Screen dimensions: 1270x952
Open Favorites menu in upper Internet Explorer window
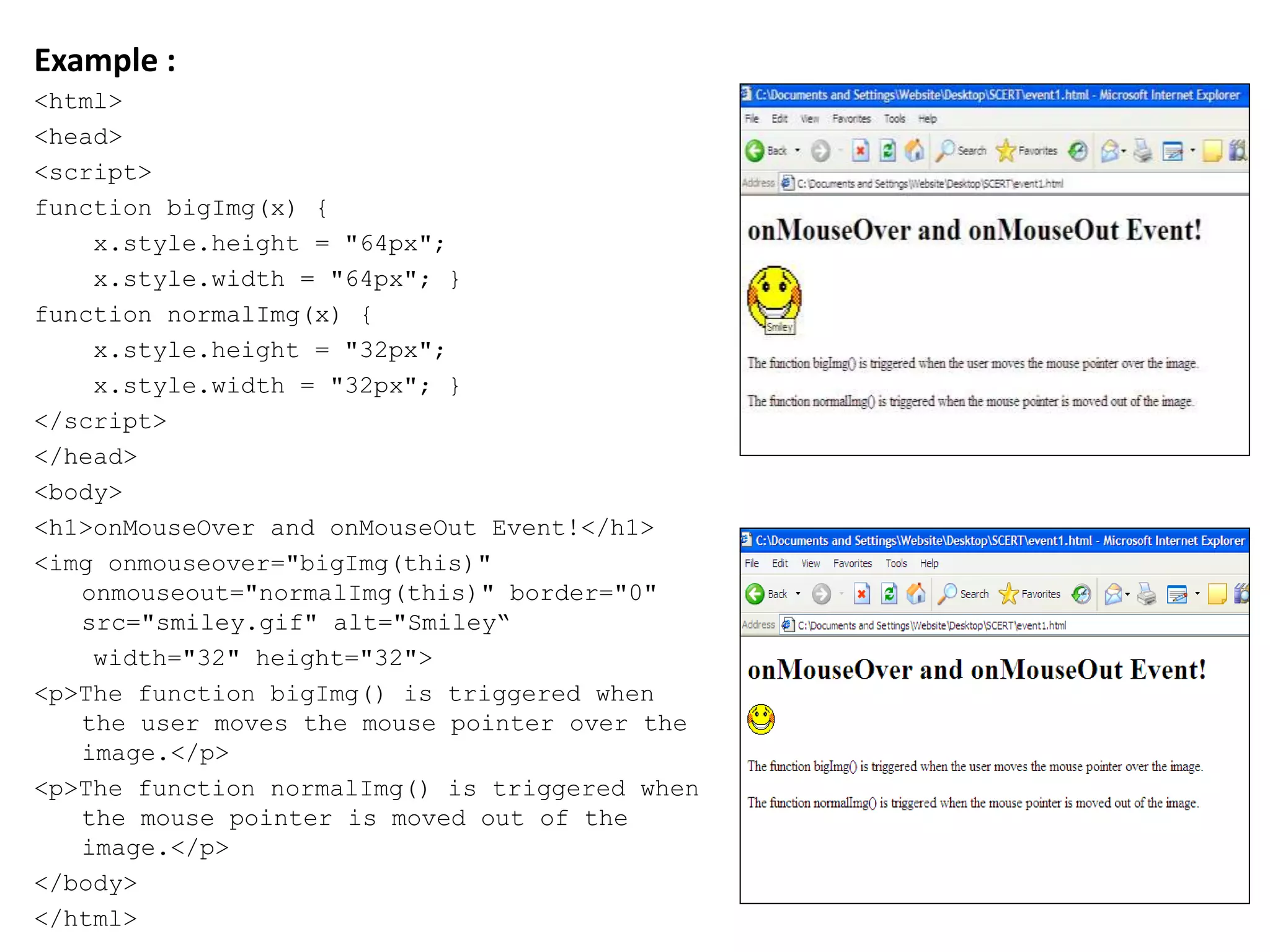[x=851, y=118]
